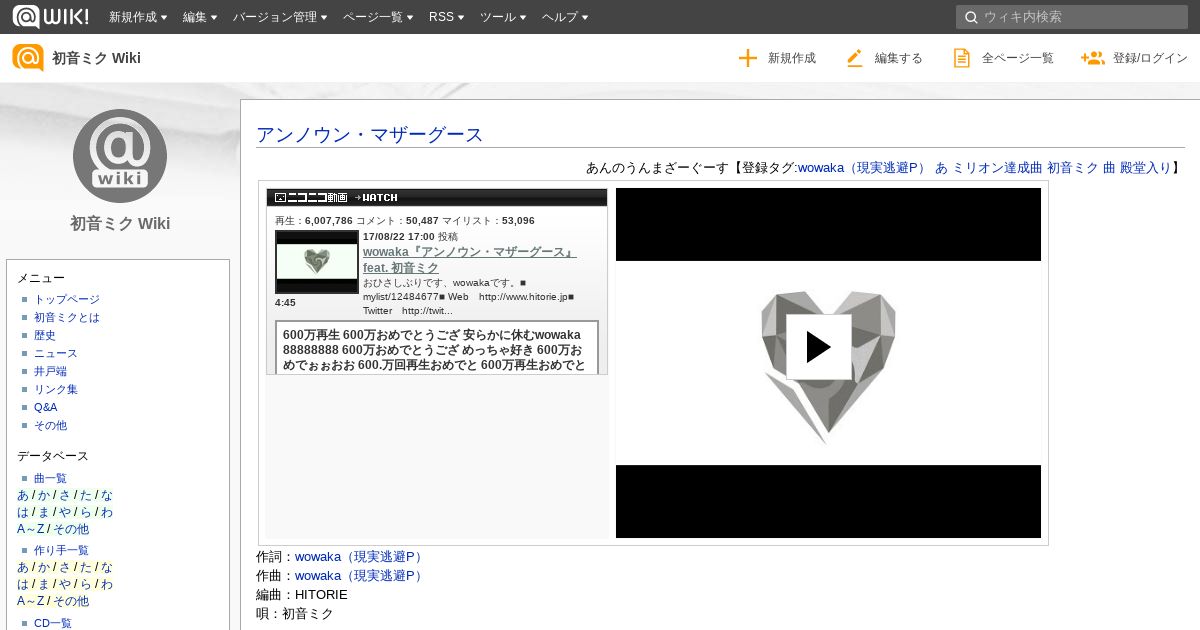Click the large gray @wiki sidebar logo

pos(120,156)
